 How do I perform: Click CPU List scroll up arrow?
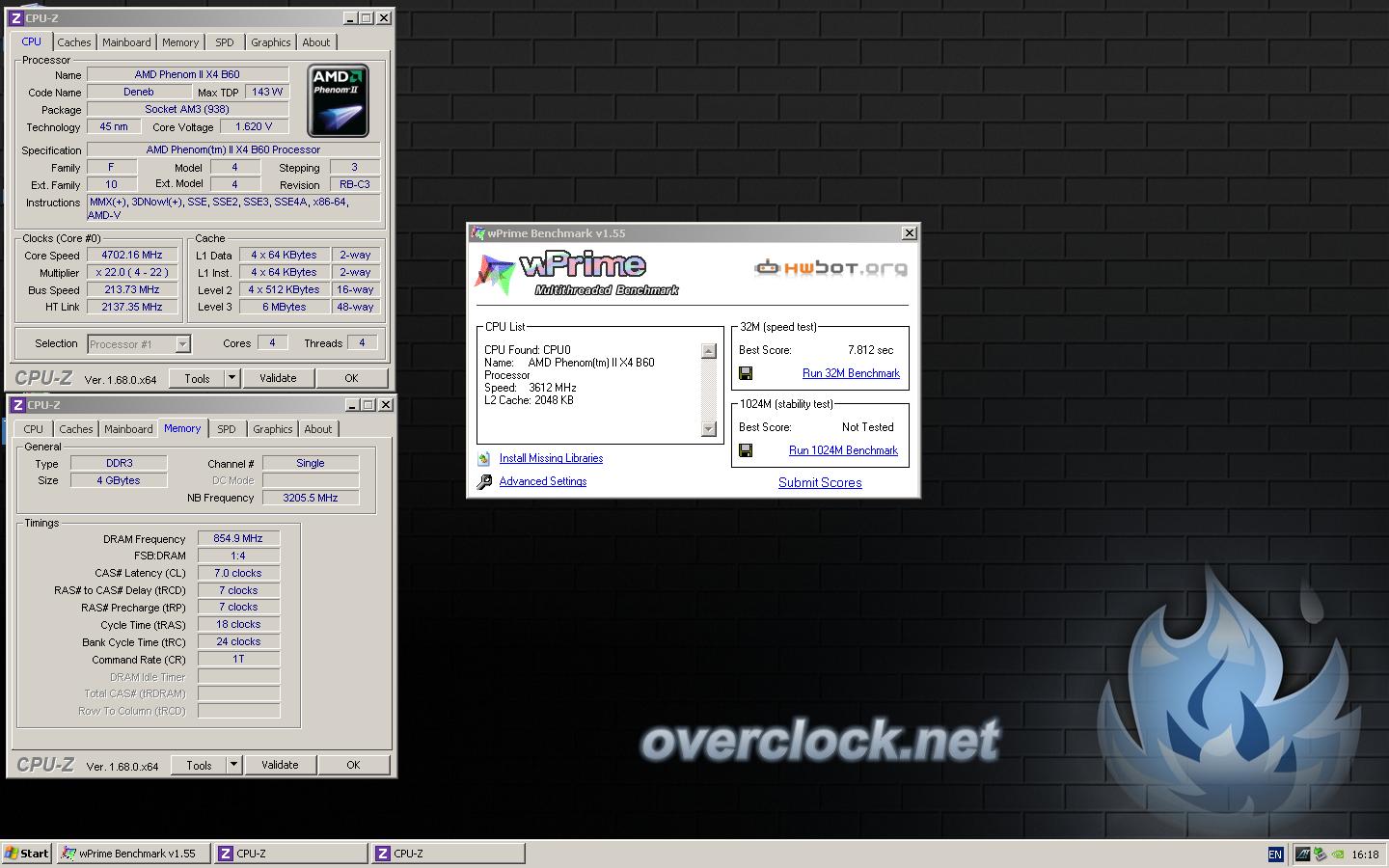pyautogui.click(x=709, y=352)
